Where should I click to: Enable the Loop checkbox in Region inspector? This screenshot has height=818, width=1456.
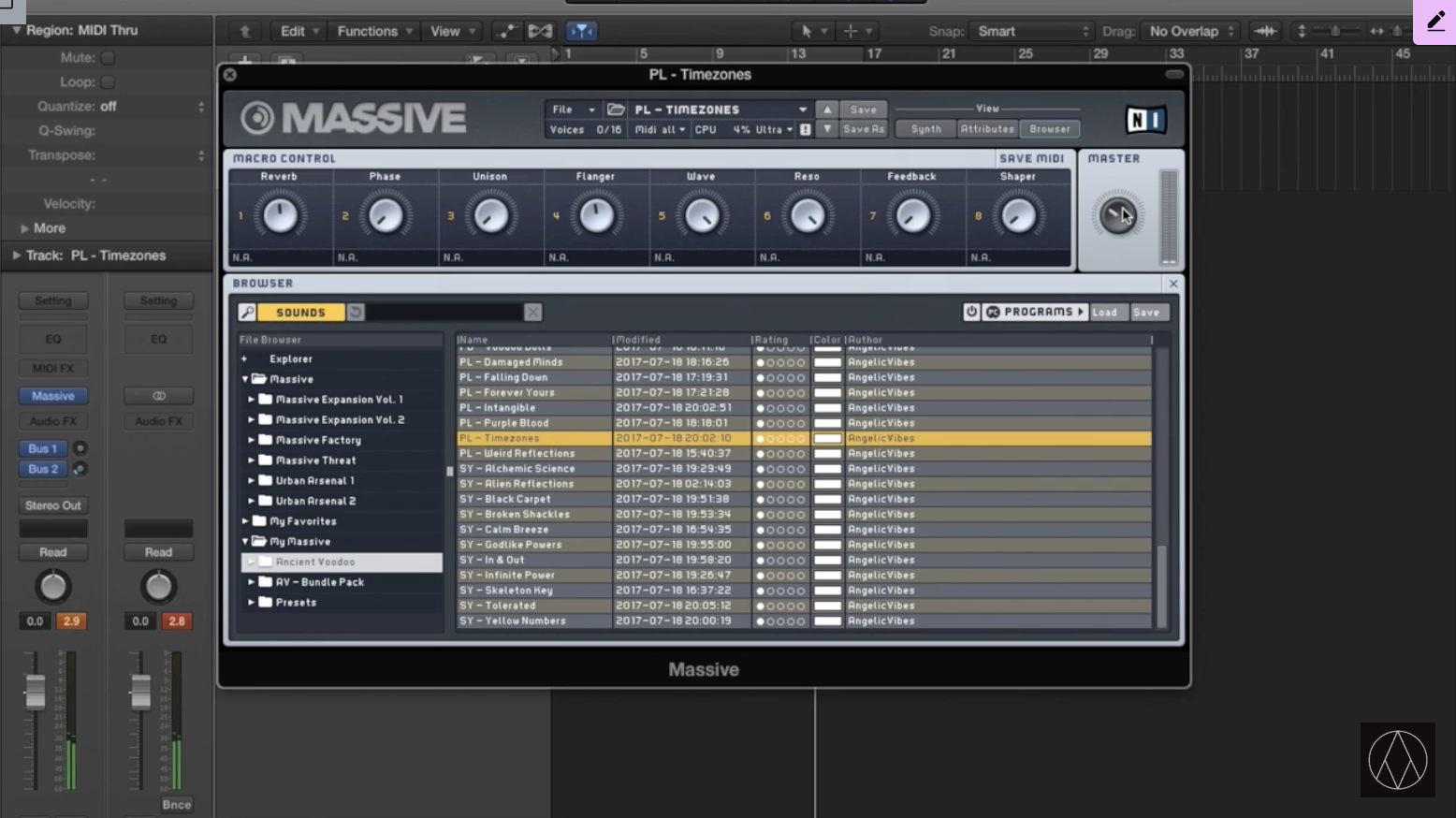[108, 82]
